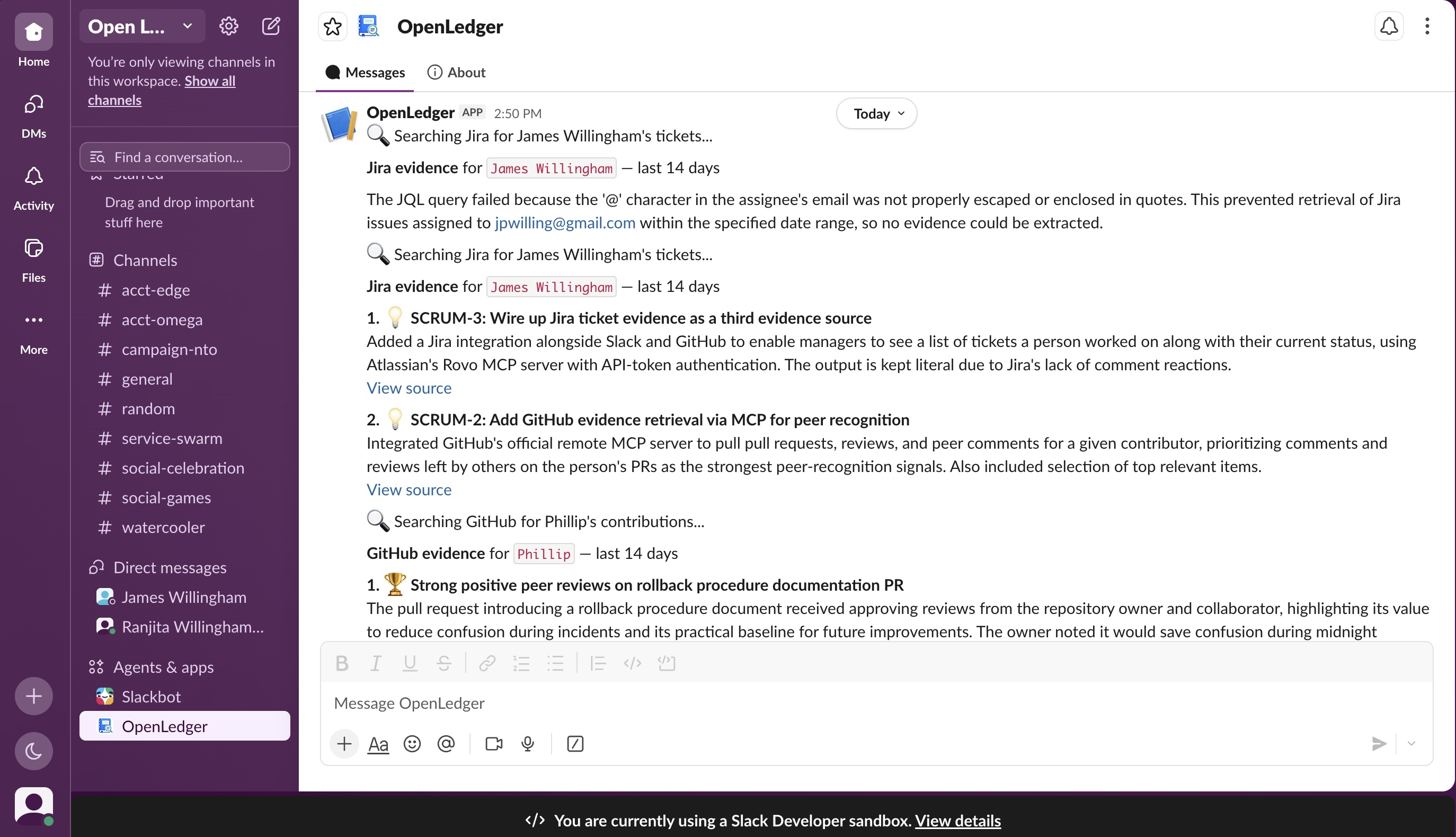Image resolution: width=1456 pixels, height=837 pixels.
Task: Collapse the Agents & apps section
Action: pyautogui.click(x=164, y=667)
